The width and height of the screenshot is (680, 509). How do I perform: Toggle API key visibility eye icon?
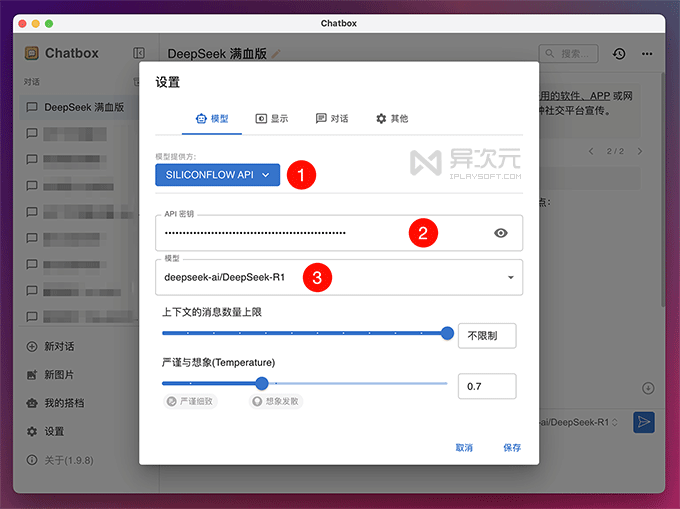500,233
